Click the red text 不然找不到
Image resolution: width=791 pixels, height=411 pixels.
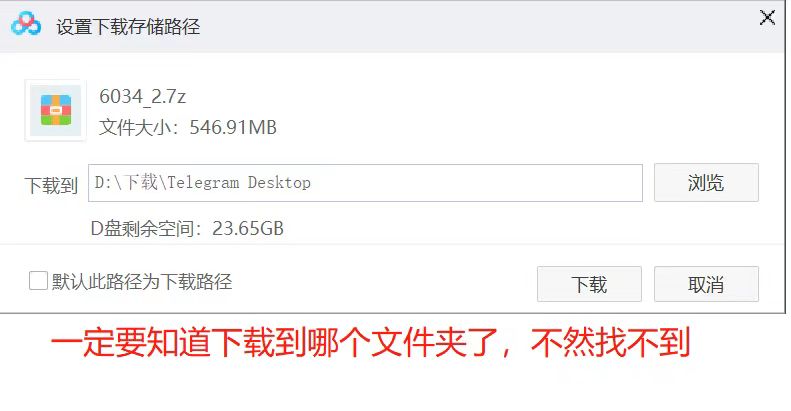click(610, 343)
